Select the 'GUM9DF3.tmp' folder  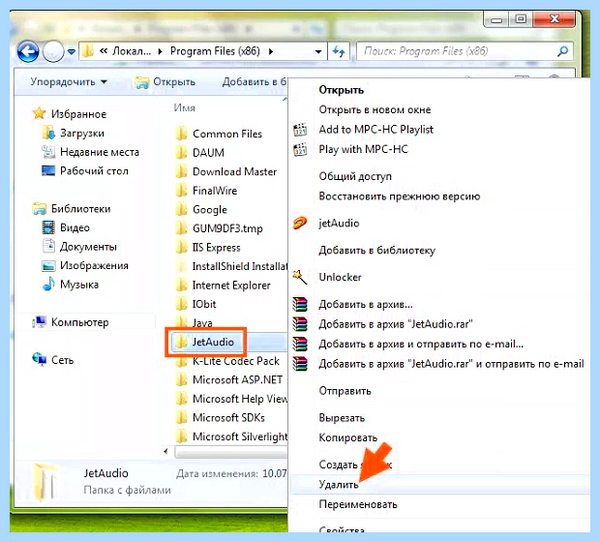(219, 229)
